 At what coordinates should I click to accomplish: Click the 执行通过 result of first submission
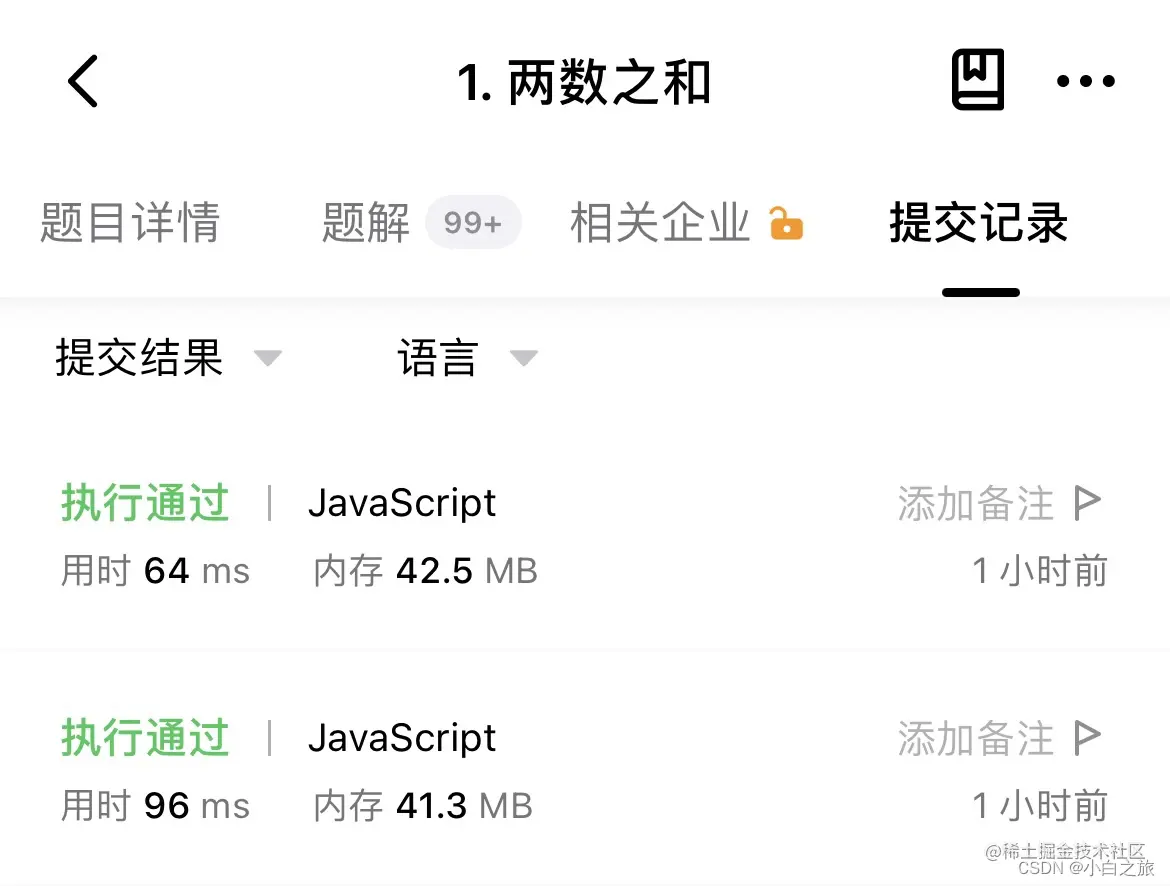(144, 503)
